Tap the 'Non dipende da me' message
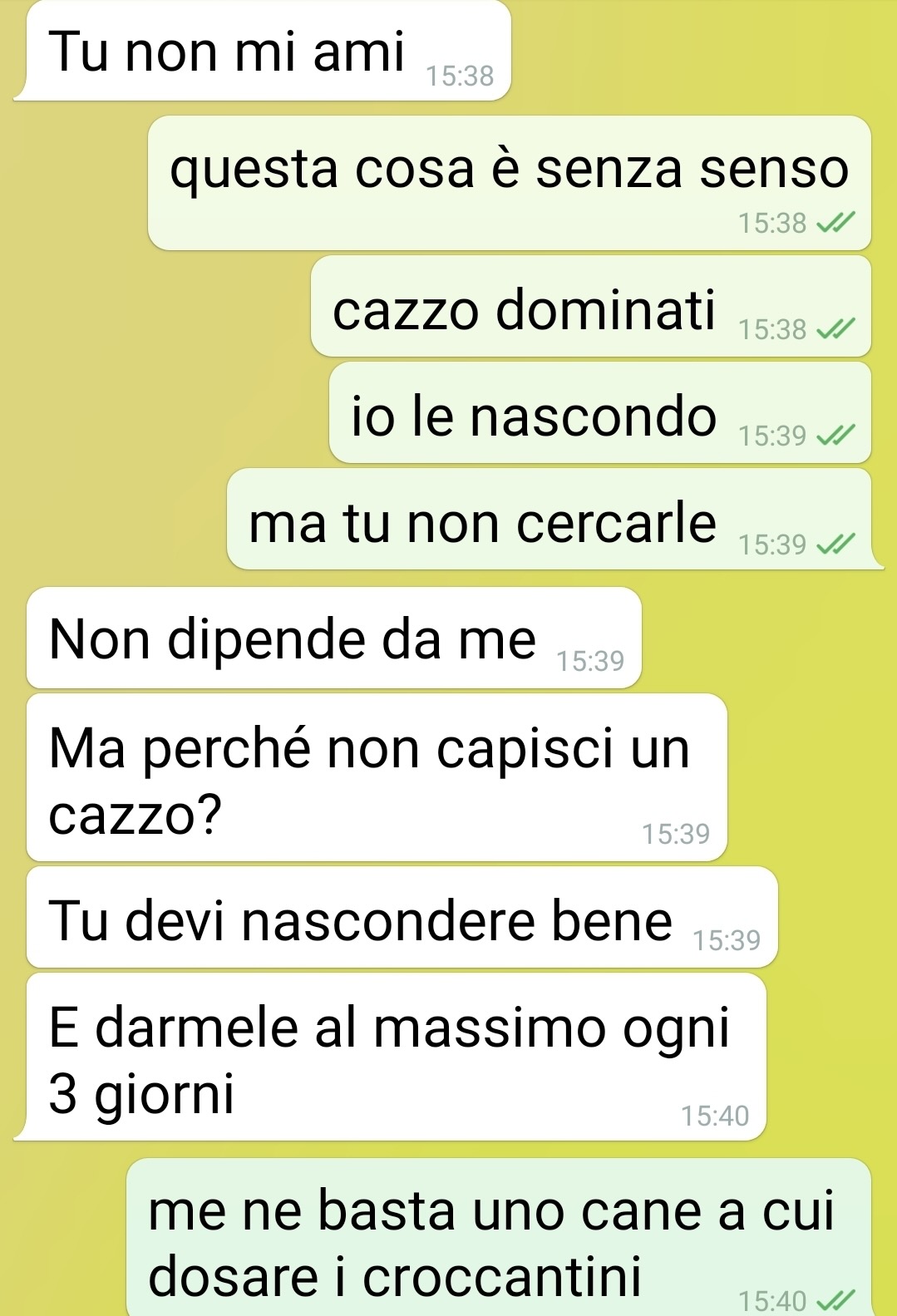The height and width of the screenshot is (1316, 897). tap(334, 638)
